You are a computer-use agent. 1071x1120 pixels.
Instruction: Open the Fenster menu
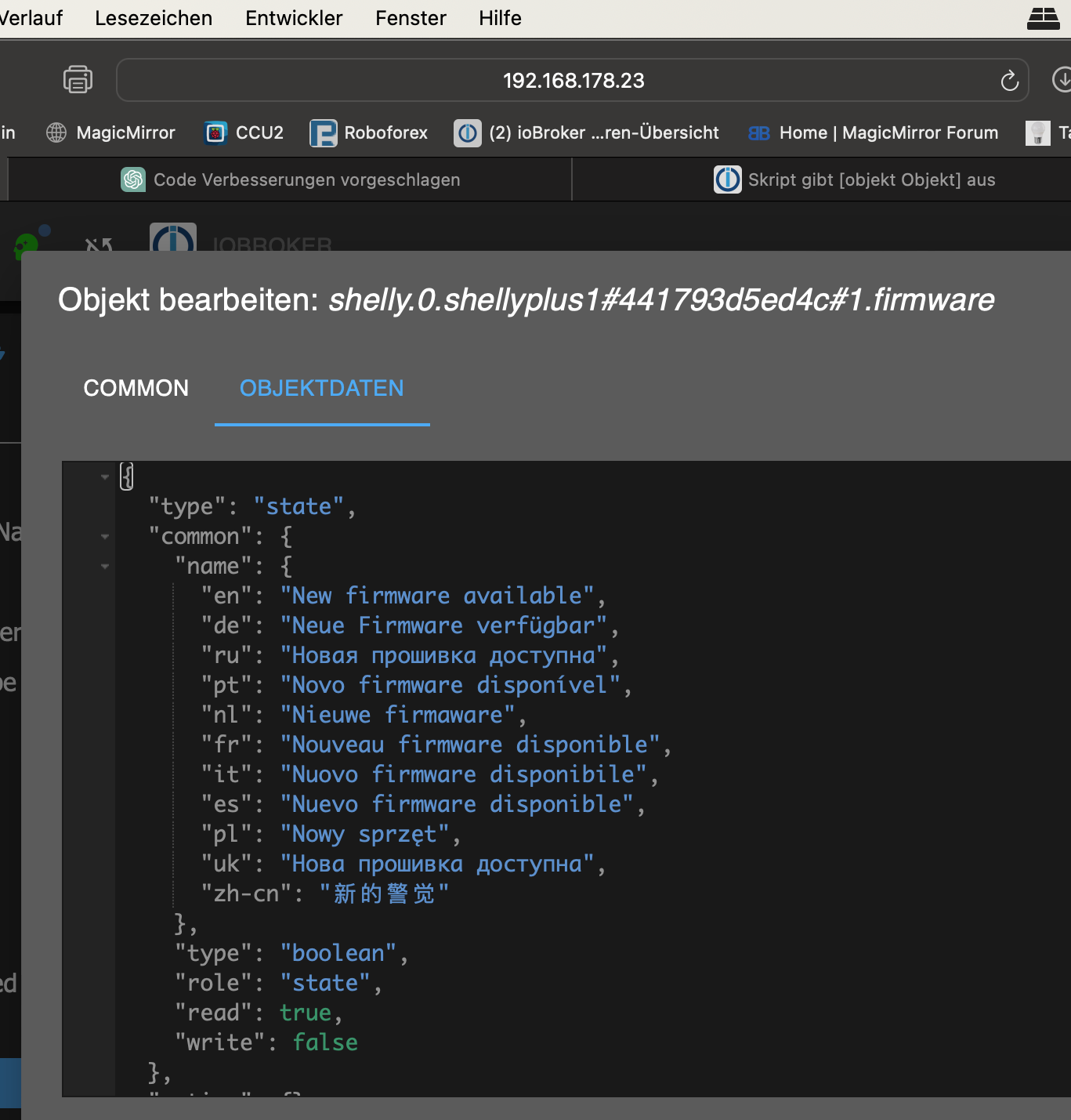pyautogui.click(x=411, y=18)
